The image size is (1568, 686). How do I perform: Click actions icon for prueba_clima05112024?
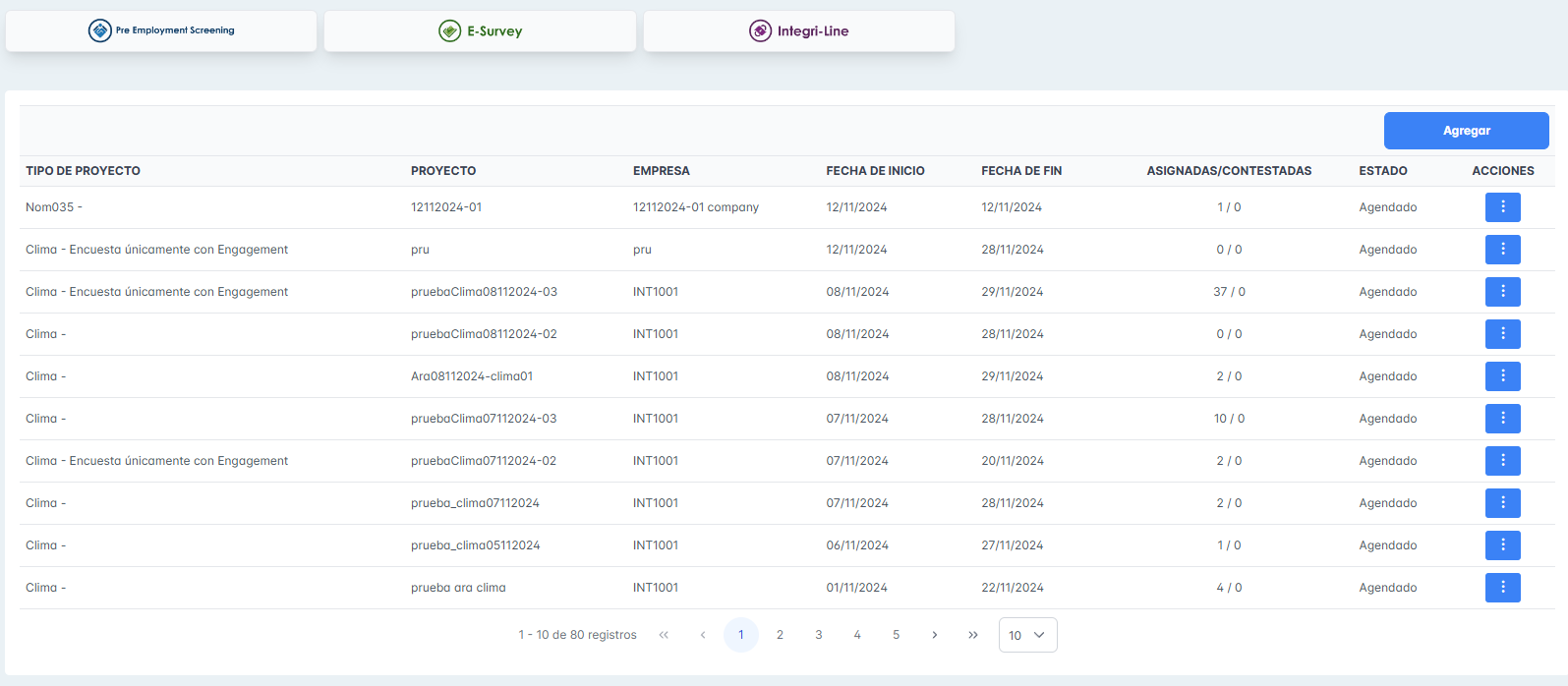(x=1502, y=545)
